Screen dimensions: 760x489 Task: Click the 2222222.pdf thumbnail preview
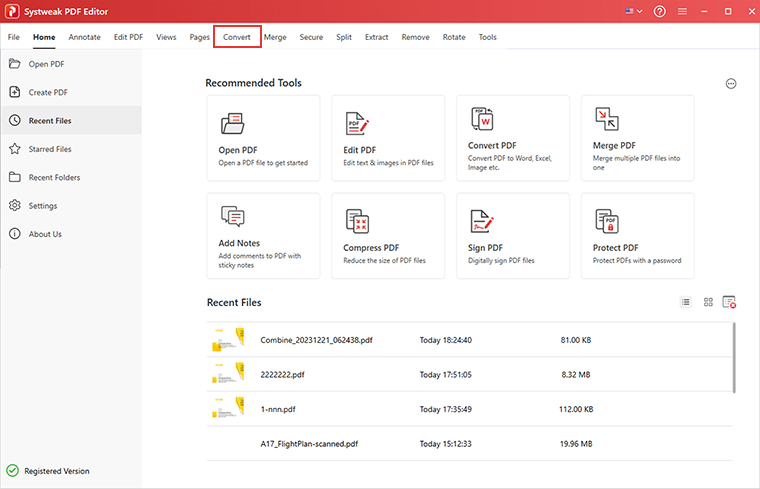[x=228, y=373]
